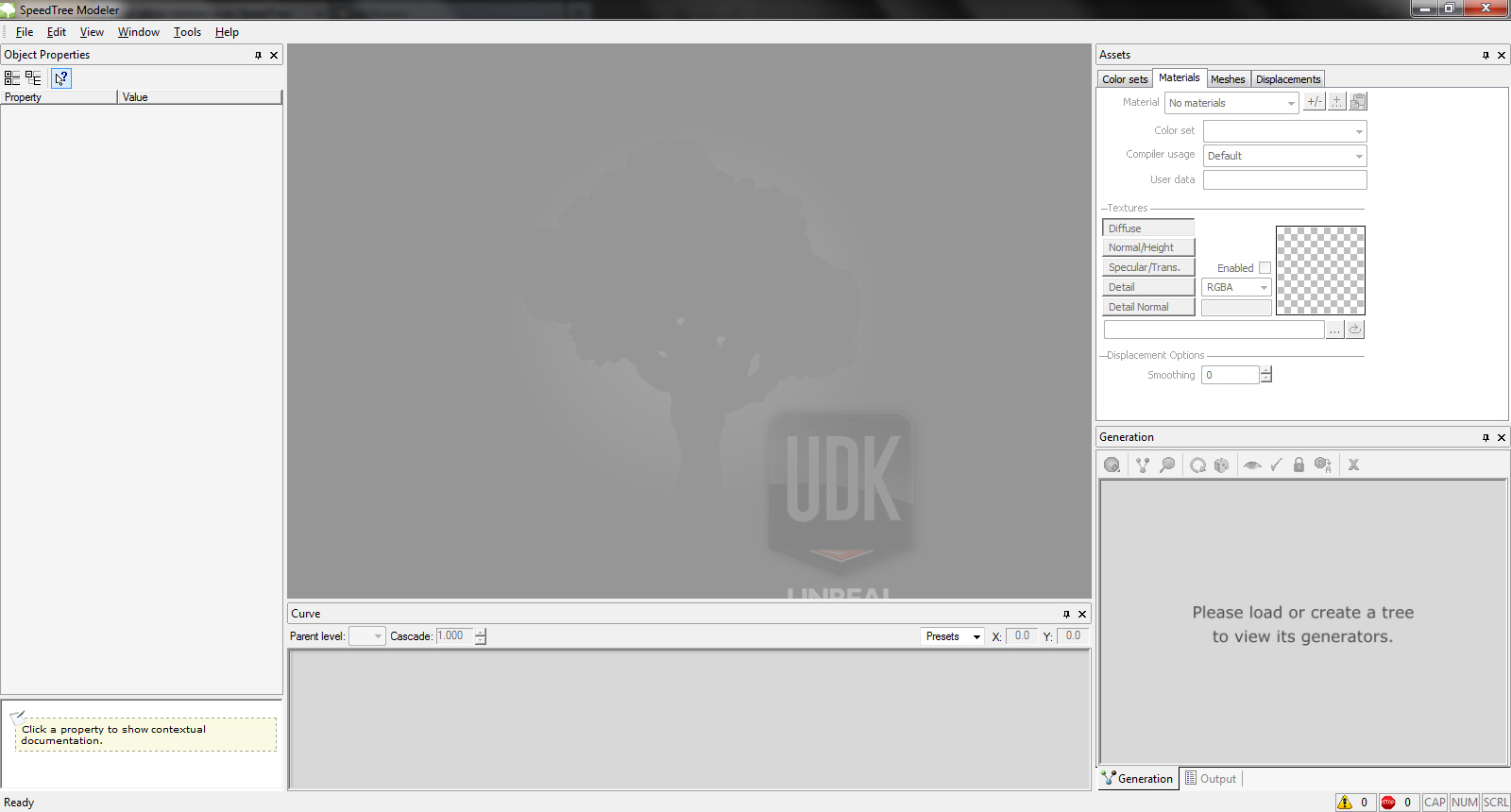Click the clipboard paste material icon
1511x812 pixels.
point(1358,102)
